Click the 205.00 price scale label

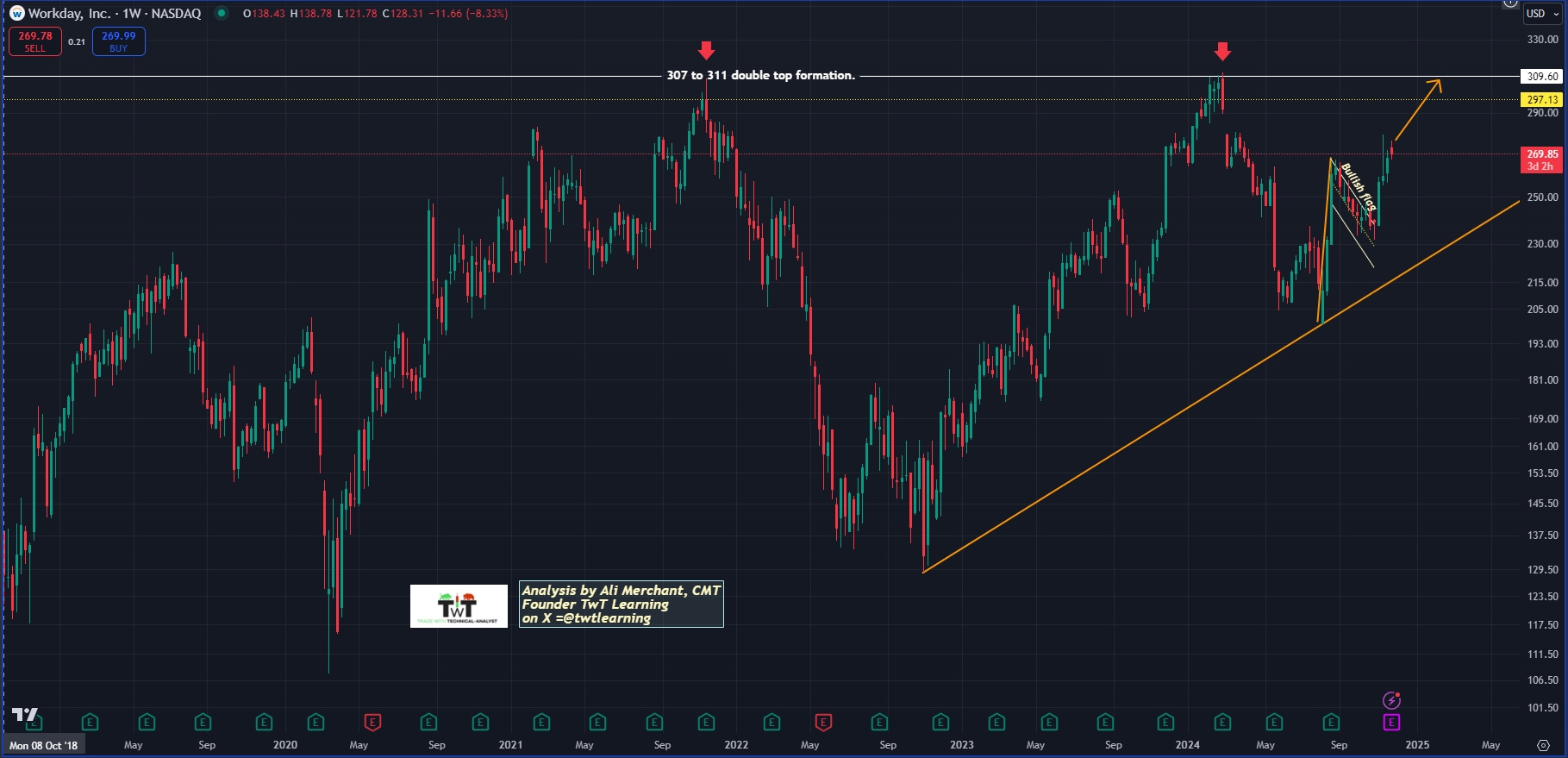(1542, 310)
